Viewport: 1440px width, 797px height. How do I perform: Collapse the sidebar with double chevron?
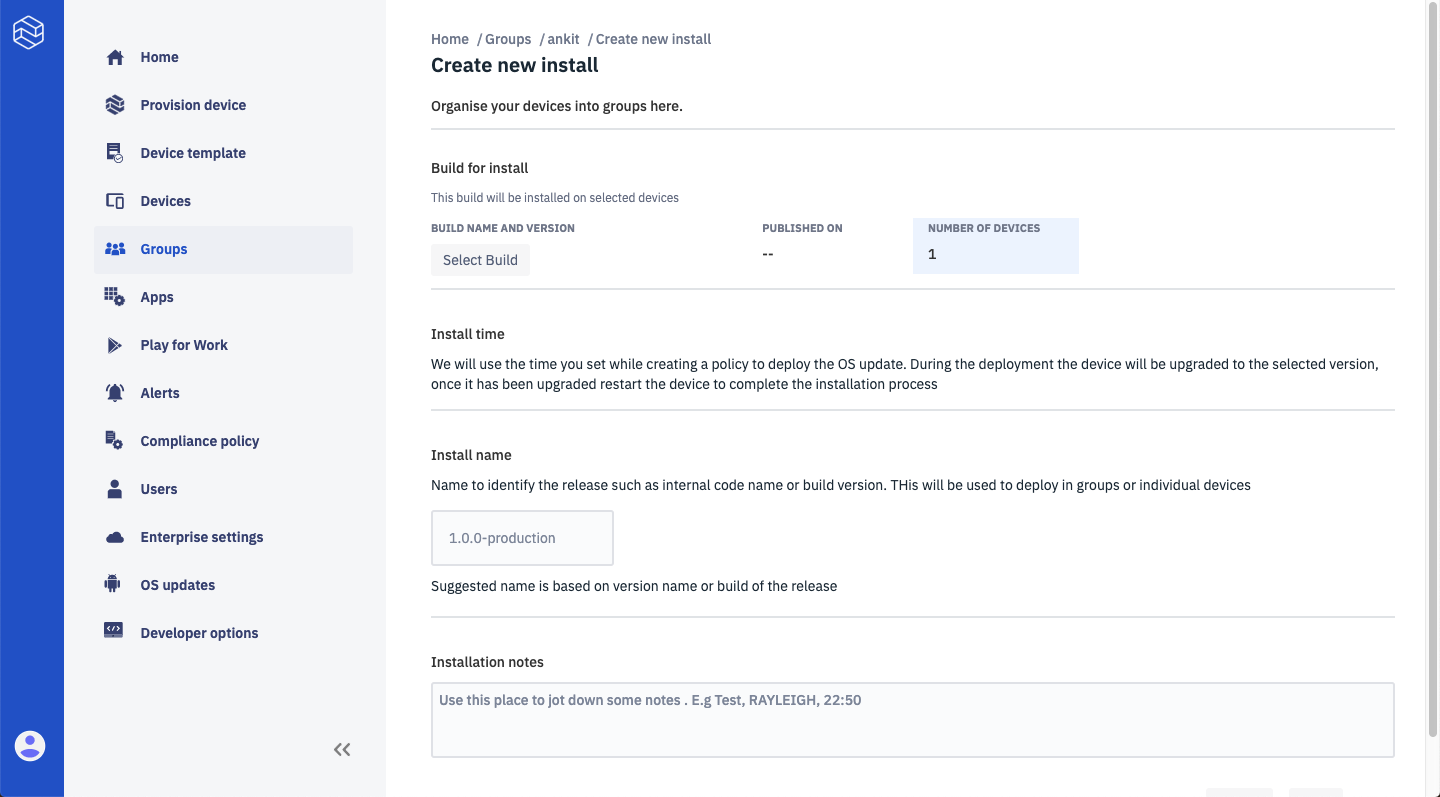pos(342,749)
